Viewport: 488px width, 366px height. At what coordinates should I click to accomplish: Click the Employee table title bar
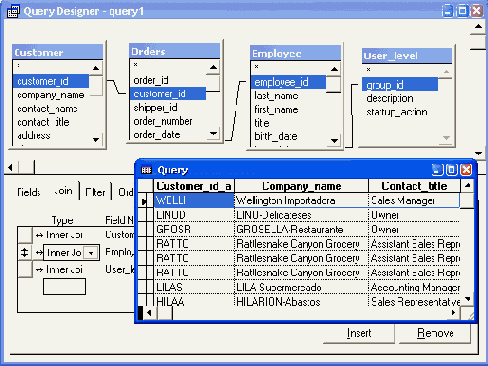(x=295, y=53)
